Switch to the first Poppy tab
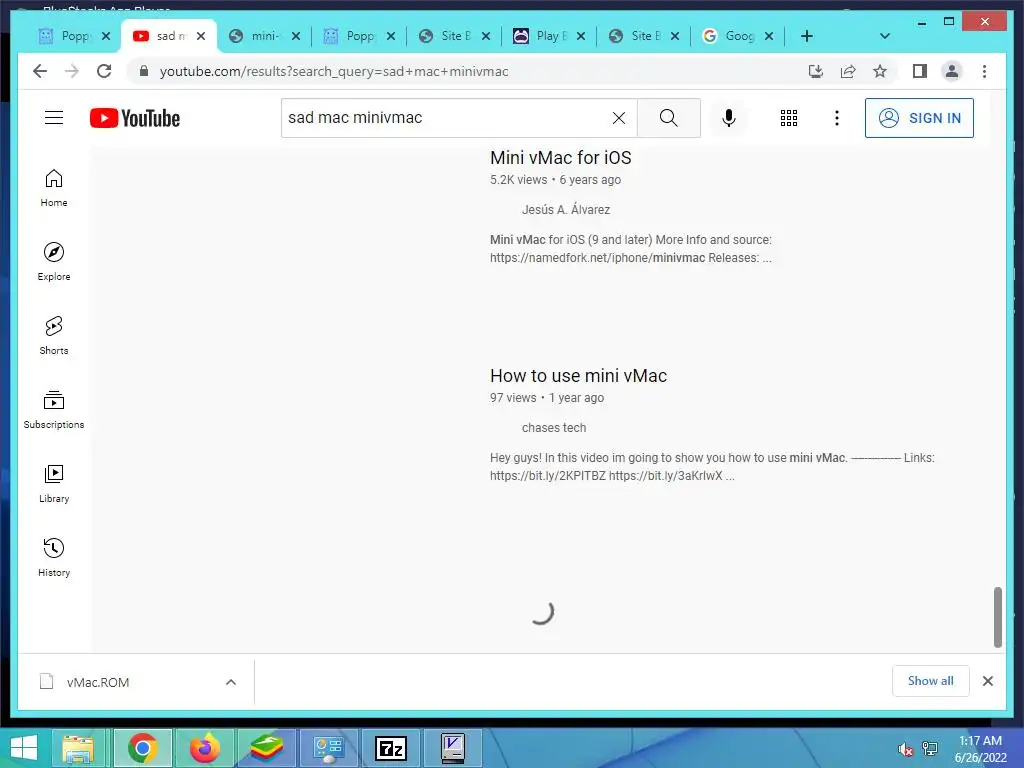Screen dimensions: 1024x768 point(67,36)
